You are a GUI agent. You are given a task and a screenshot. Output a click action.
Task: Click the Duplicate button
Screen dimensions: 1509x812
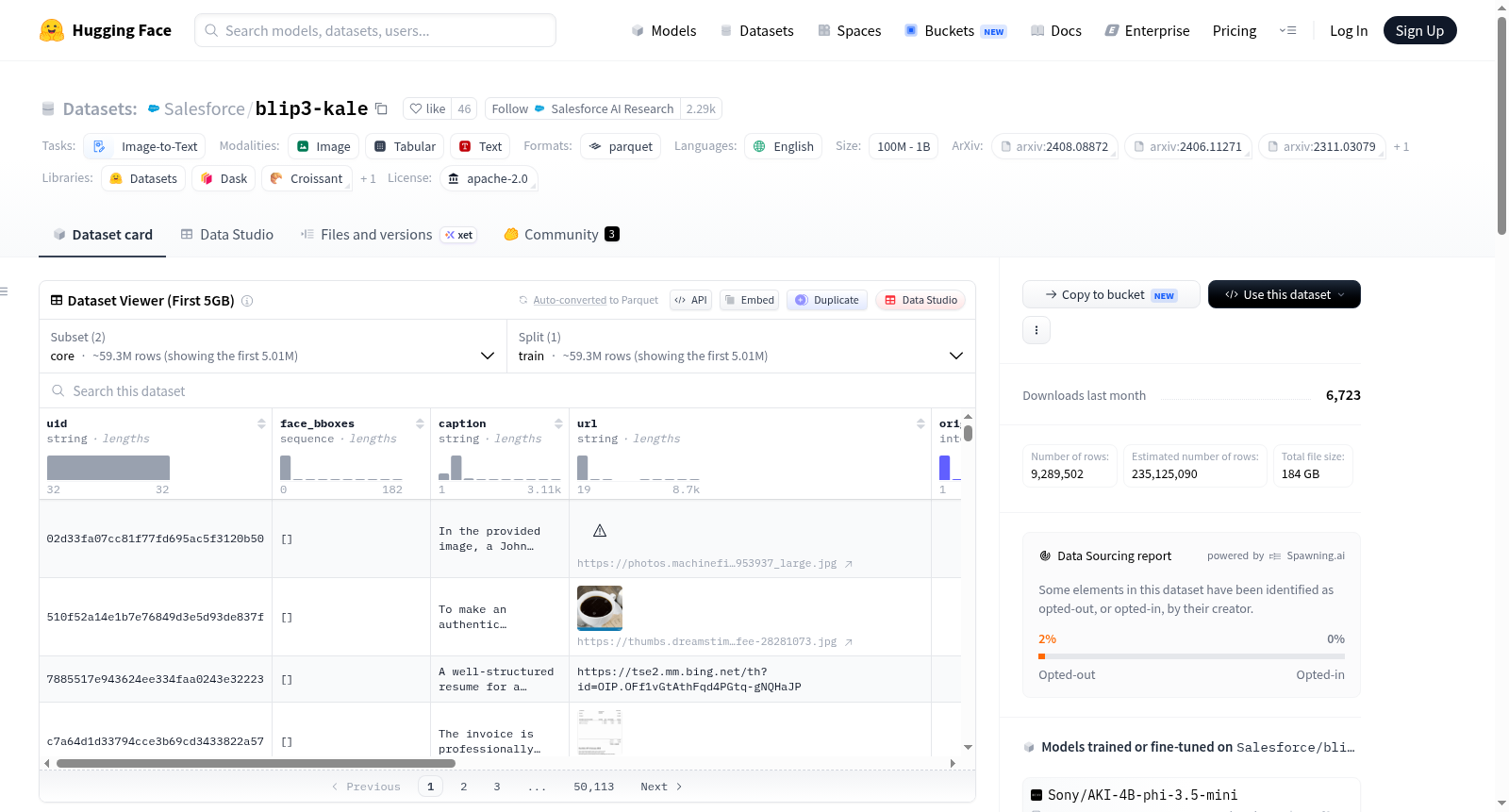click(x=827, y=300)
